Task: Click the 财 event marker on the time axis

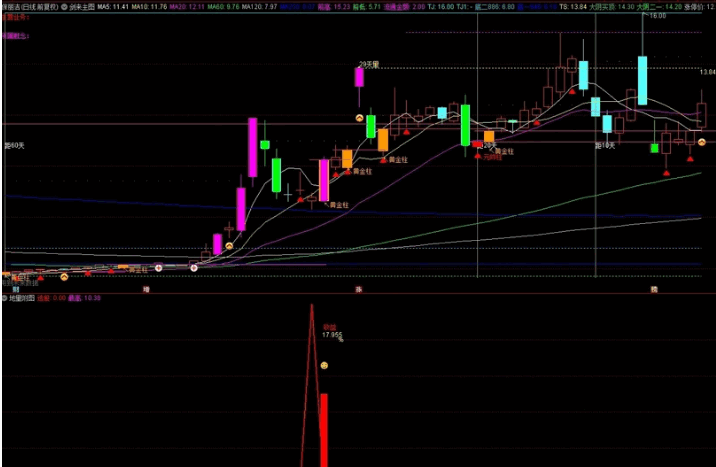Action: pos(16,289)
